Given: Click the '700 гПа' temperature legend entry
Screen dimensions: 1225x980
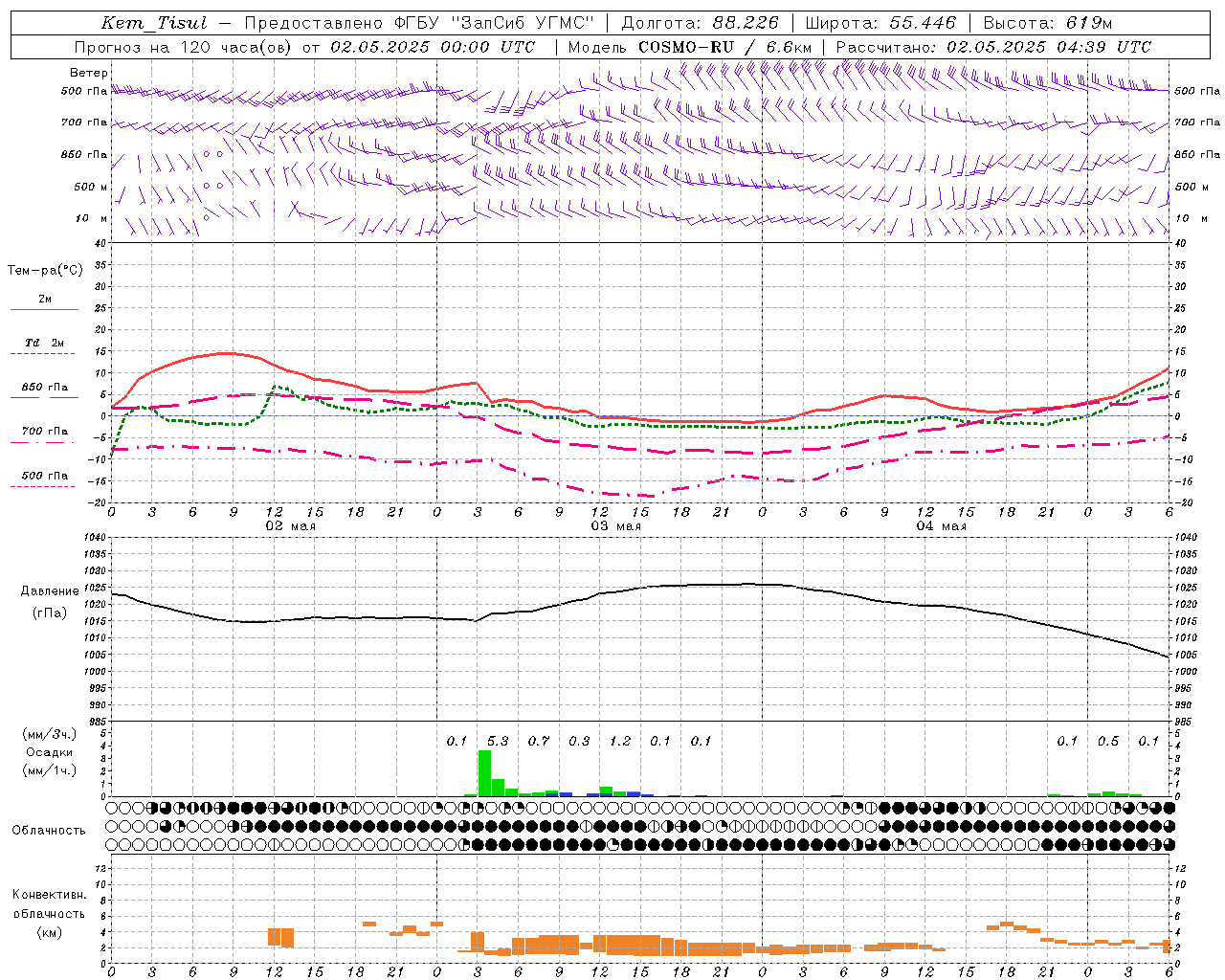Looking at the screenshot, I should click(45, 432).
